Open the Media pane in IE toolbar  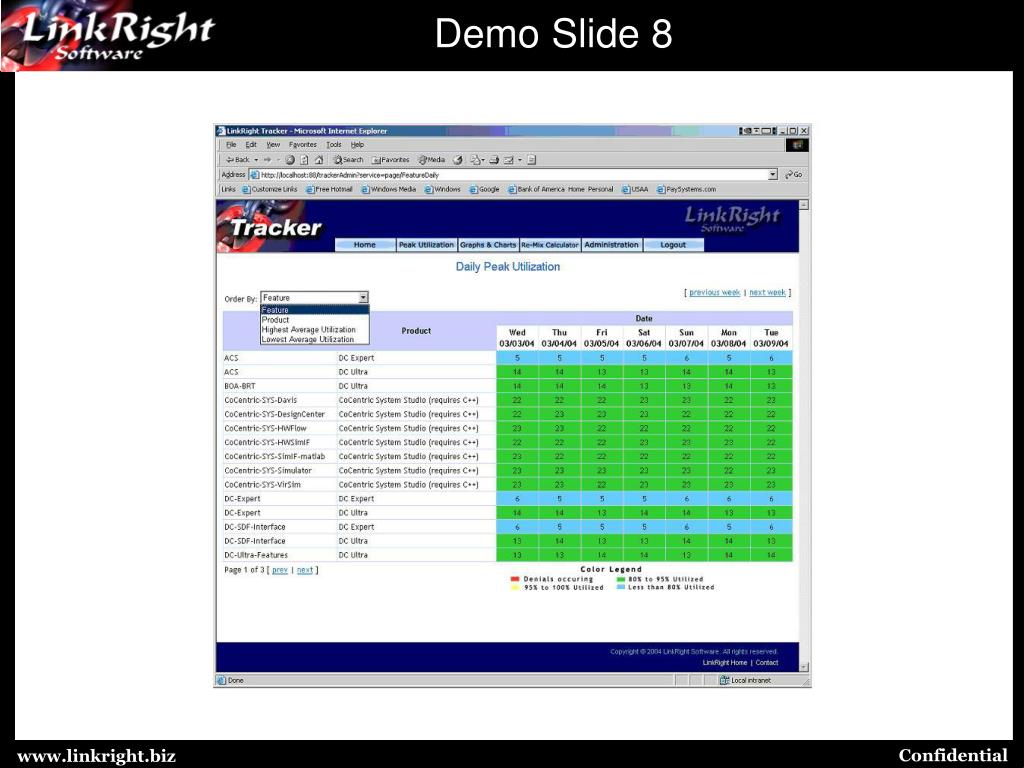tap(432, 160)
